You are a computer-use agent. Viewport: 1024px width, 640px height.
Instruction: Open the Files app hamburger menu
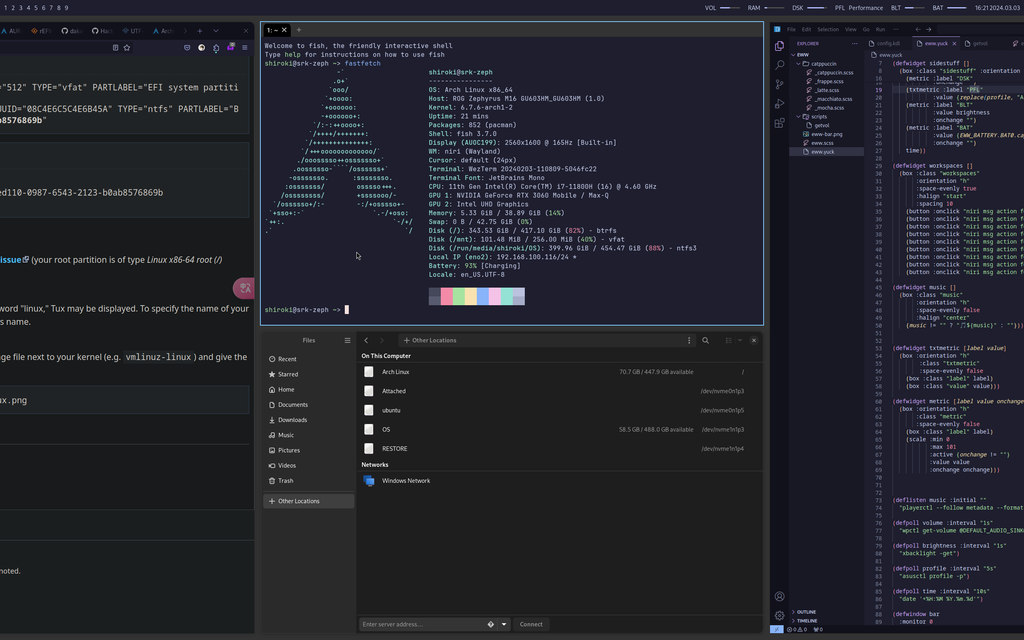point(347,340)
